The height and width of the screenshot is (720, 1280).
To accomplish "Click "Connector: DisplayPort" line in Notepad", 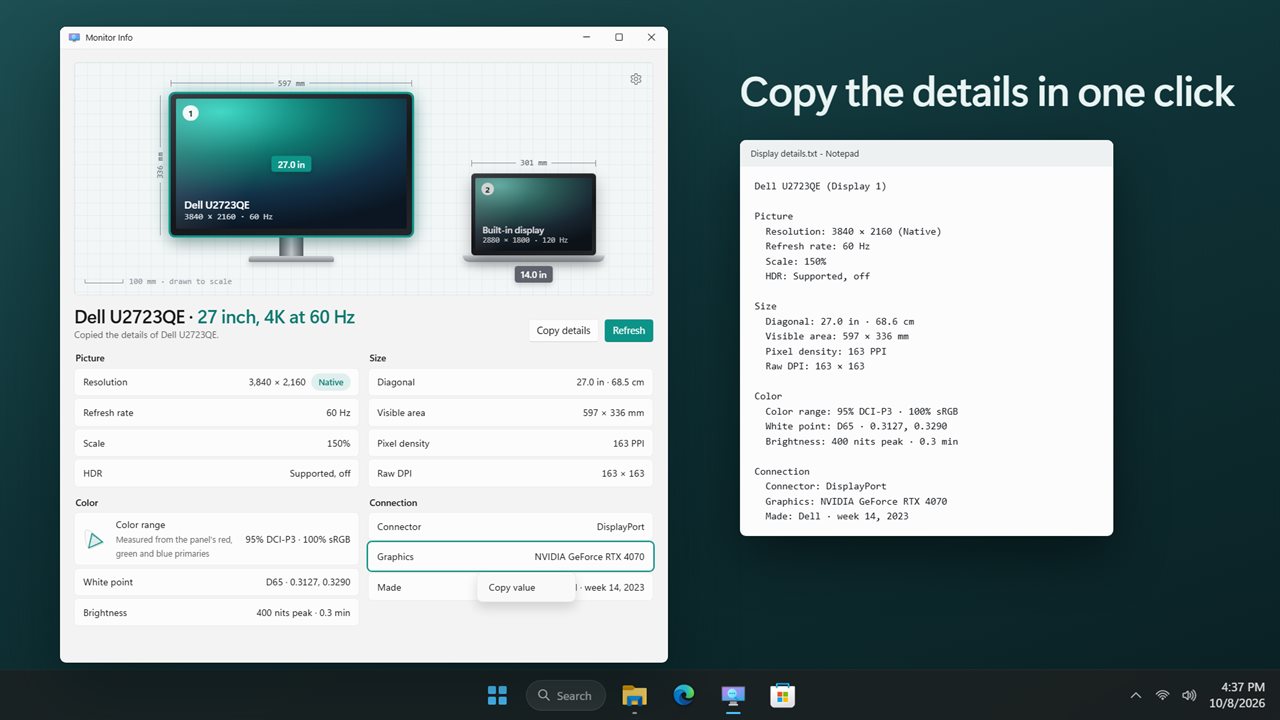I will click(826, 486).
